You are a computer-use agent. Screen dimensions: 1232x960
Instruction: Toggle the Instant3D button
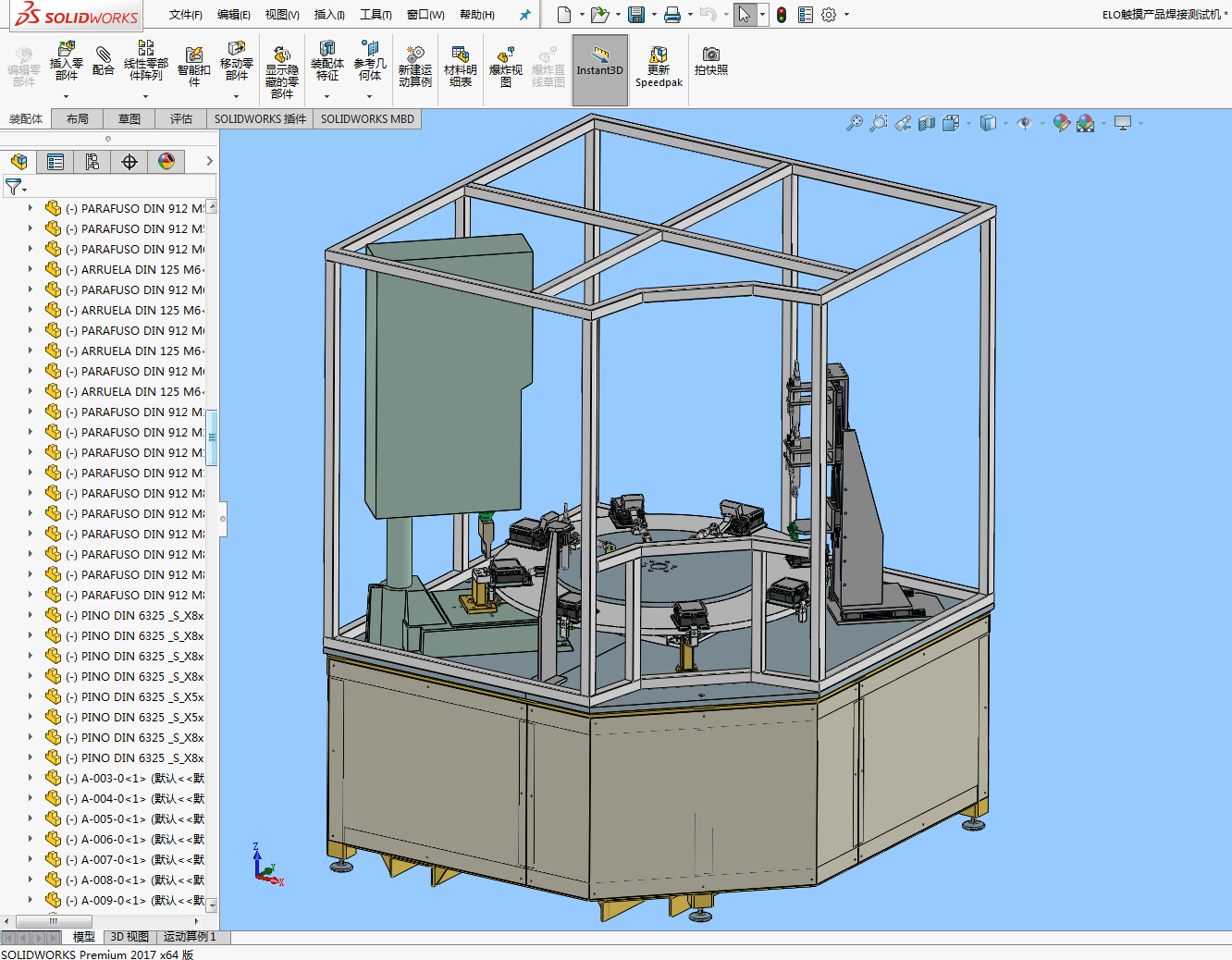[x=600, y=68]
